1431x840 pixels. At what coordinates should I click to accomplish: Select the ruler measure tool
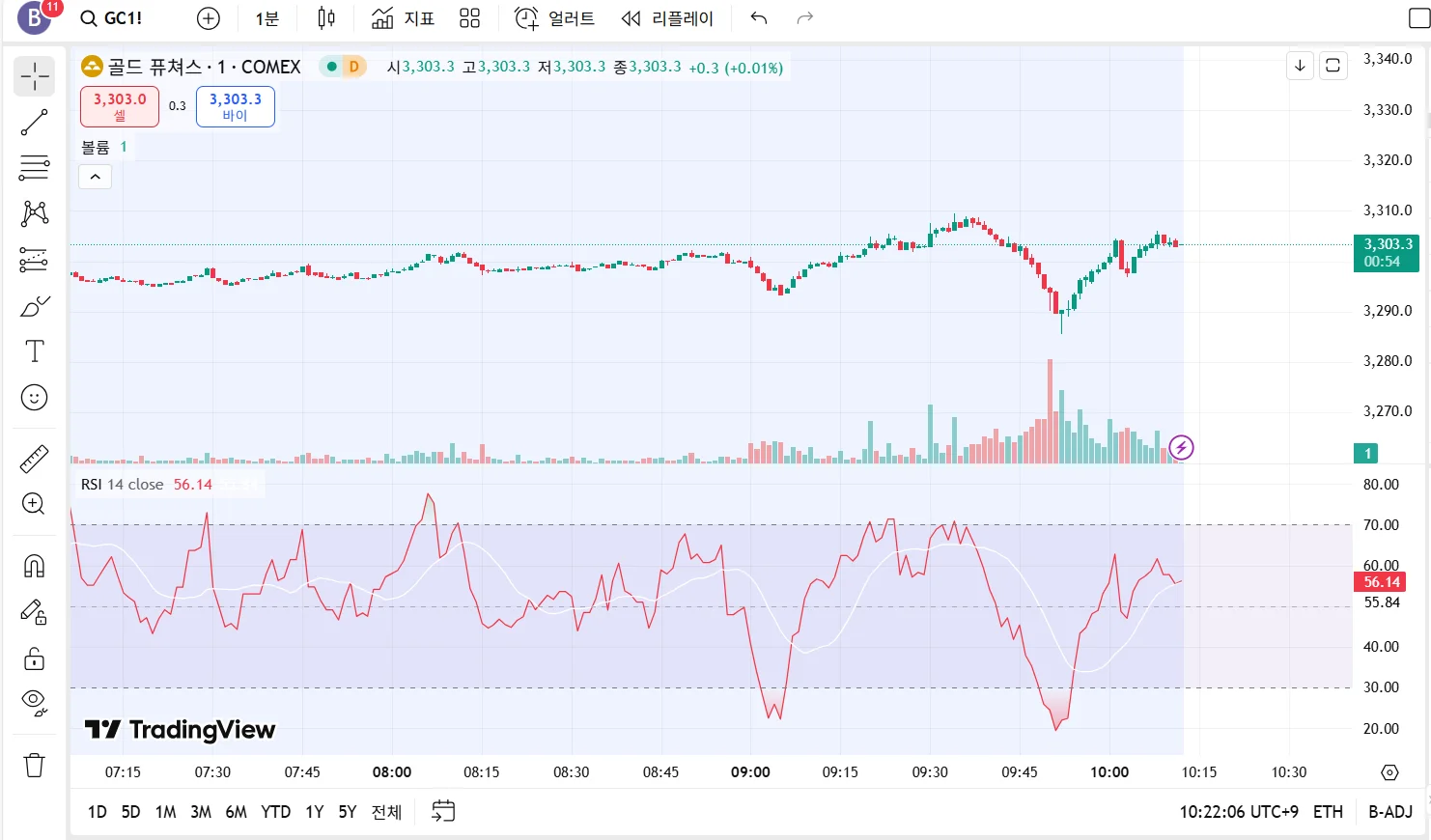pos(35,459)
